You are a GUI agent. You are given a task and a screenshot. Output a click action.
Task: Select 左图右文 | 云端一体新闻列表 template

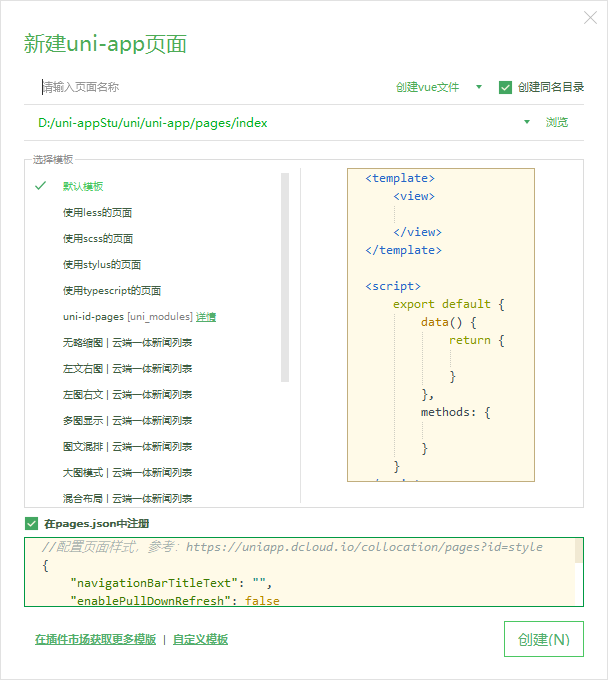tap(127, 395)
